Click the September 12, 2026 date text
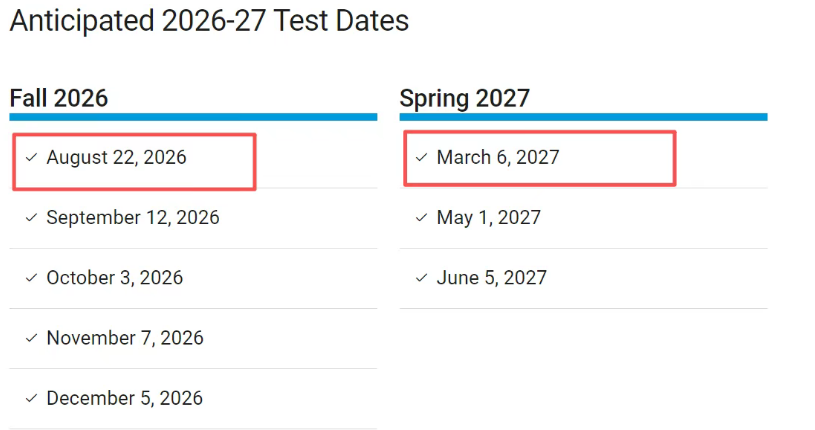 (133, 218)
